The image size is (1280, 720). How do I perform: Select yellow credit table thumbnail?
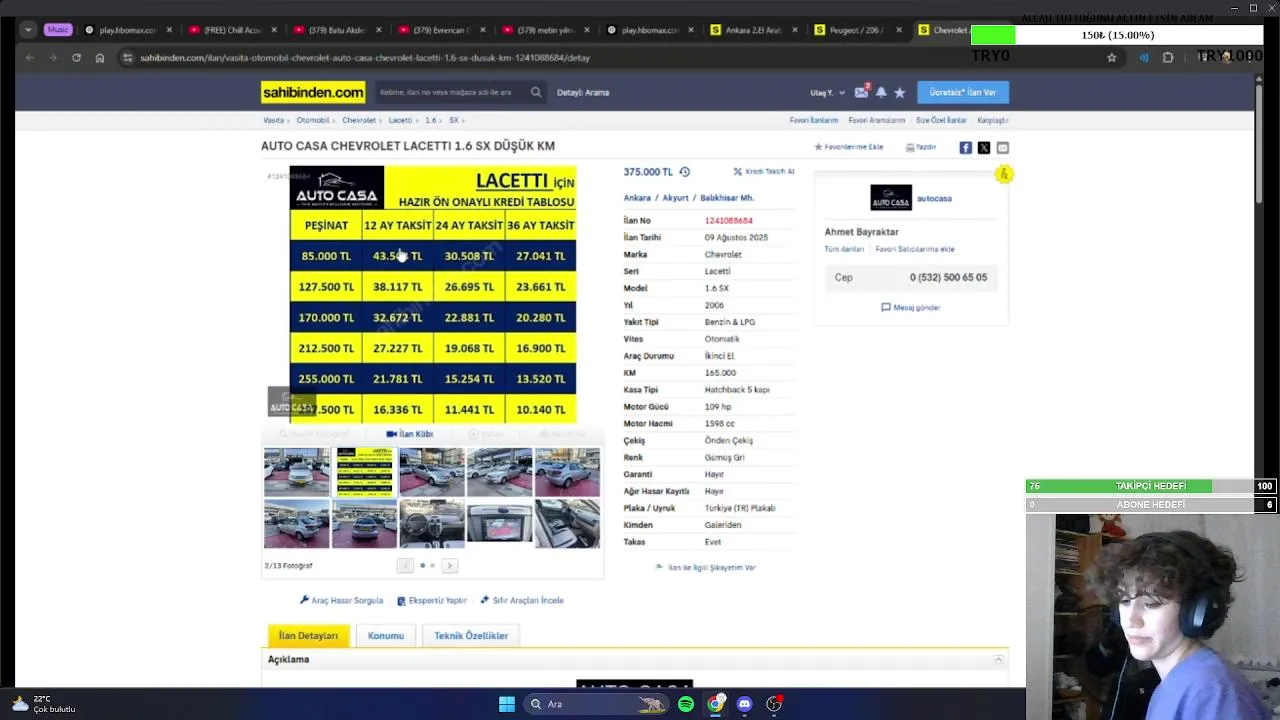click(364, 472)
